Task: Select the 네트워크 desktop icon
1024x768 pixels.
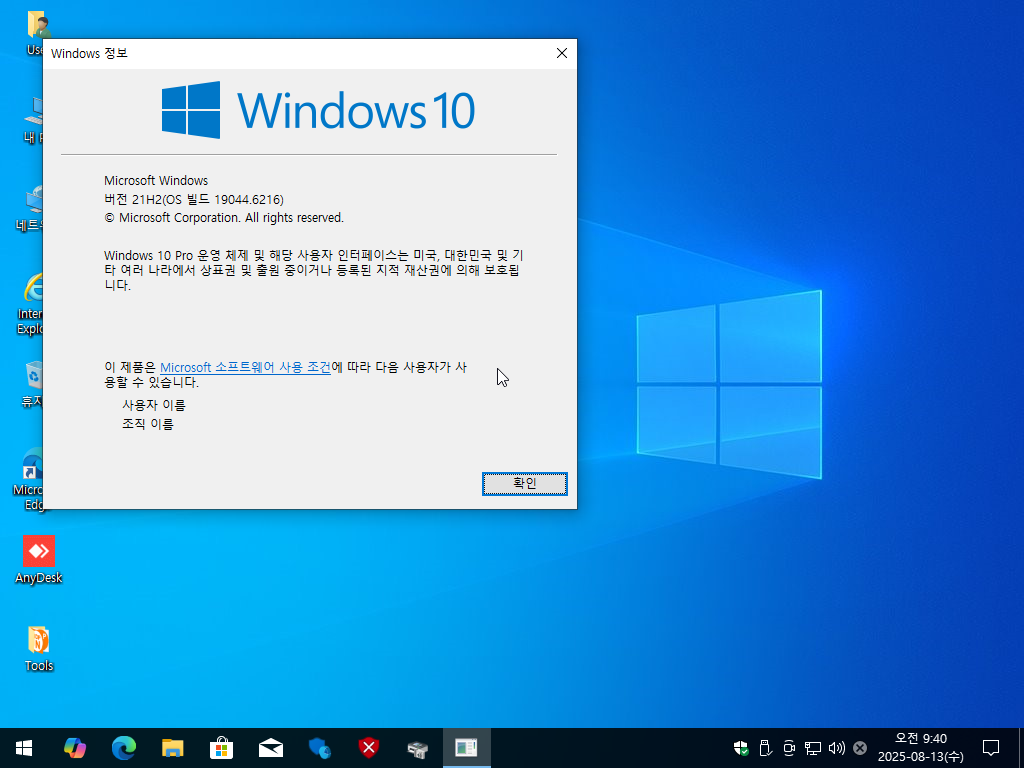Action: tap(30, 209)
